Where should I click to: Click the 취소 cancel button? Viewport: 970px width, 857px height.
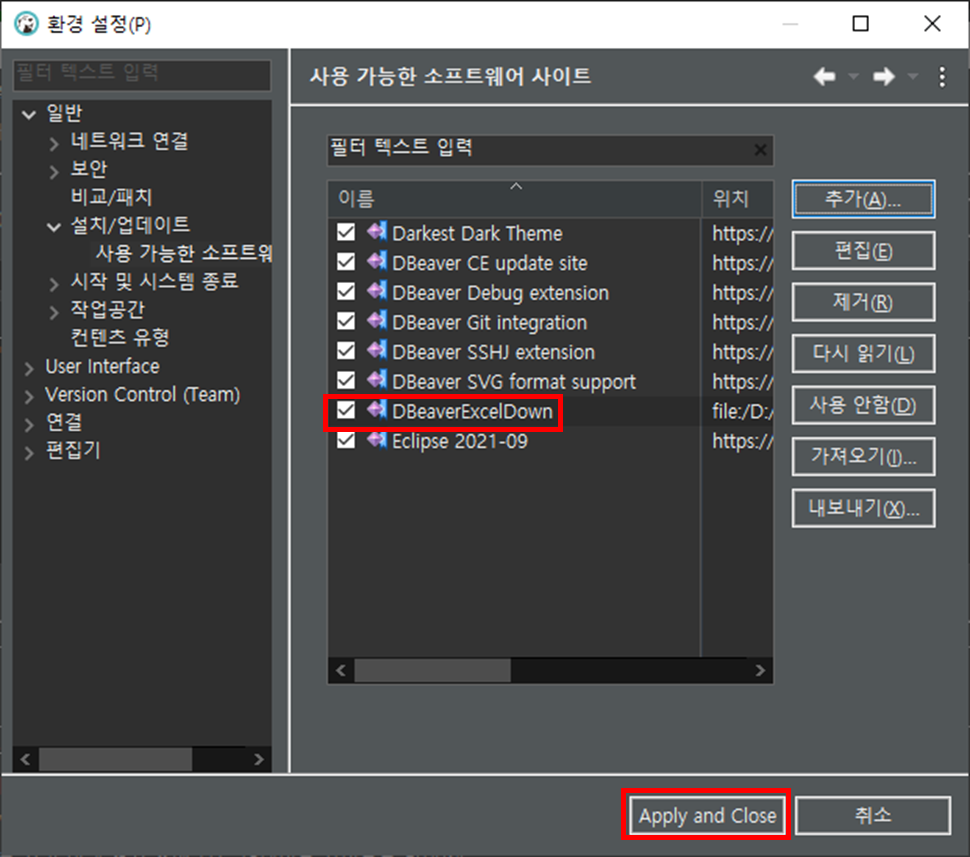pos(872,815)
